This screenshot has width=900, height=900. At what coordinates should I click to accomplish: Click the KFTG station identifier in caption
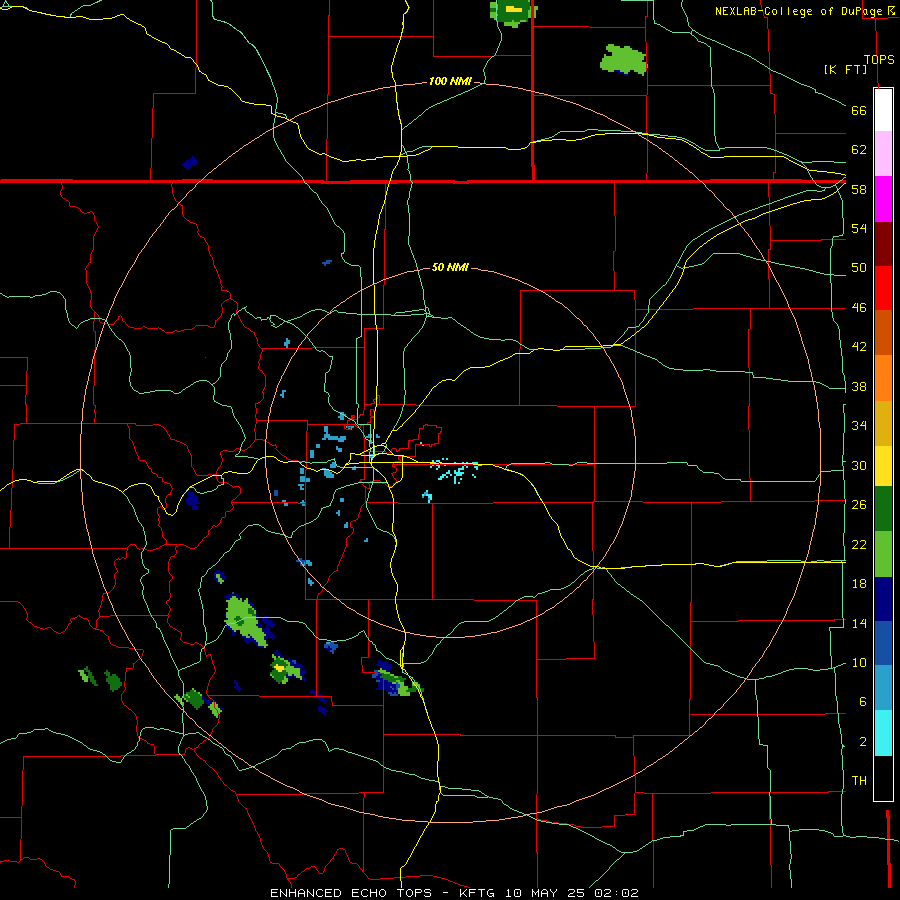click(476, 893)
